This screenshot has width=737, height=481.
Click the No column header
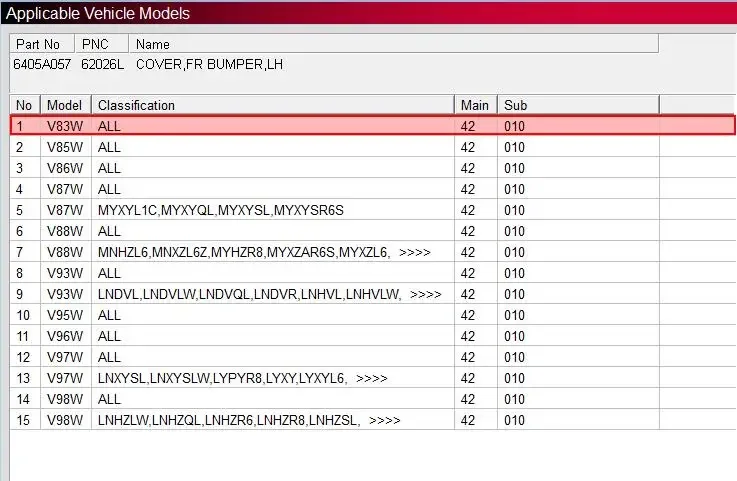click(25, 105)
